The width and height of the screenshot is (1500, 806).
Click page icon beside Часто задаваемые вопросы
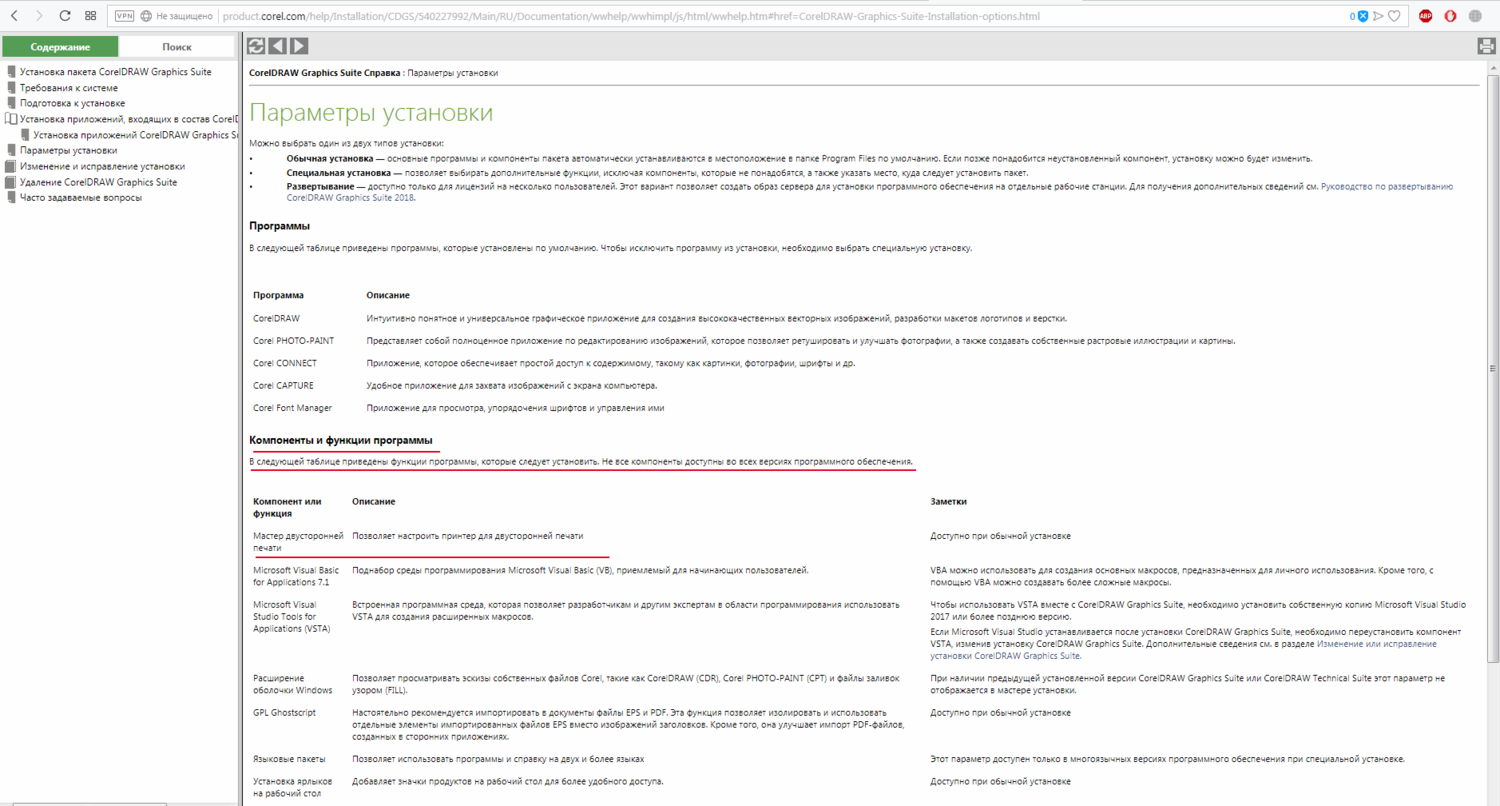pos(11,197)
